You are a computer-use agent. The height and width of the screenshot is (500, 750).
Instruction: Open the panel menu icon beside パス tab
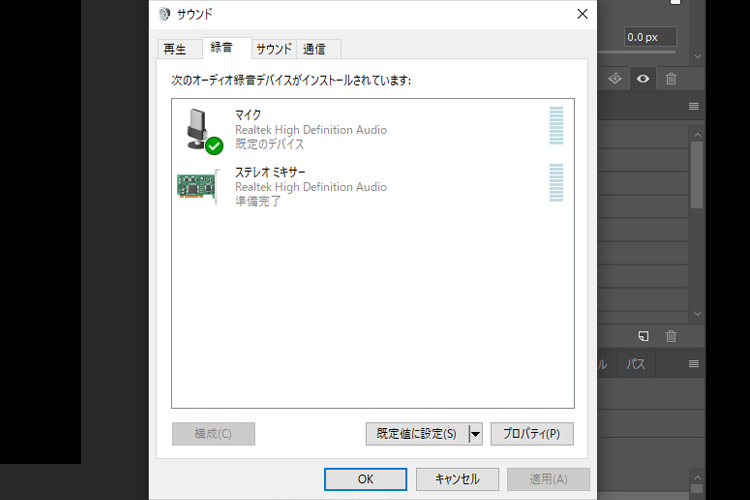pyautogui.click(x=694, y=364)
